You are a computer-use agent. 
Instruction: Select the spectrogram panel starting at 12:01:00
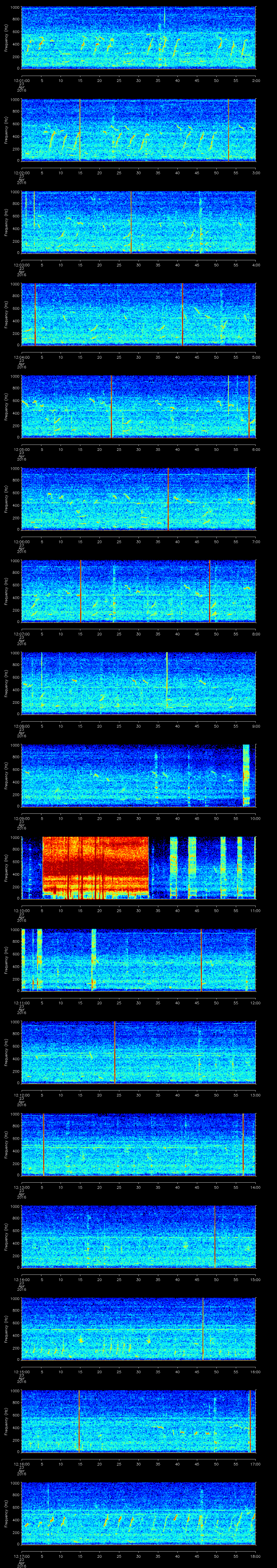(x=139, y=38)
